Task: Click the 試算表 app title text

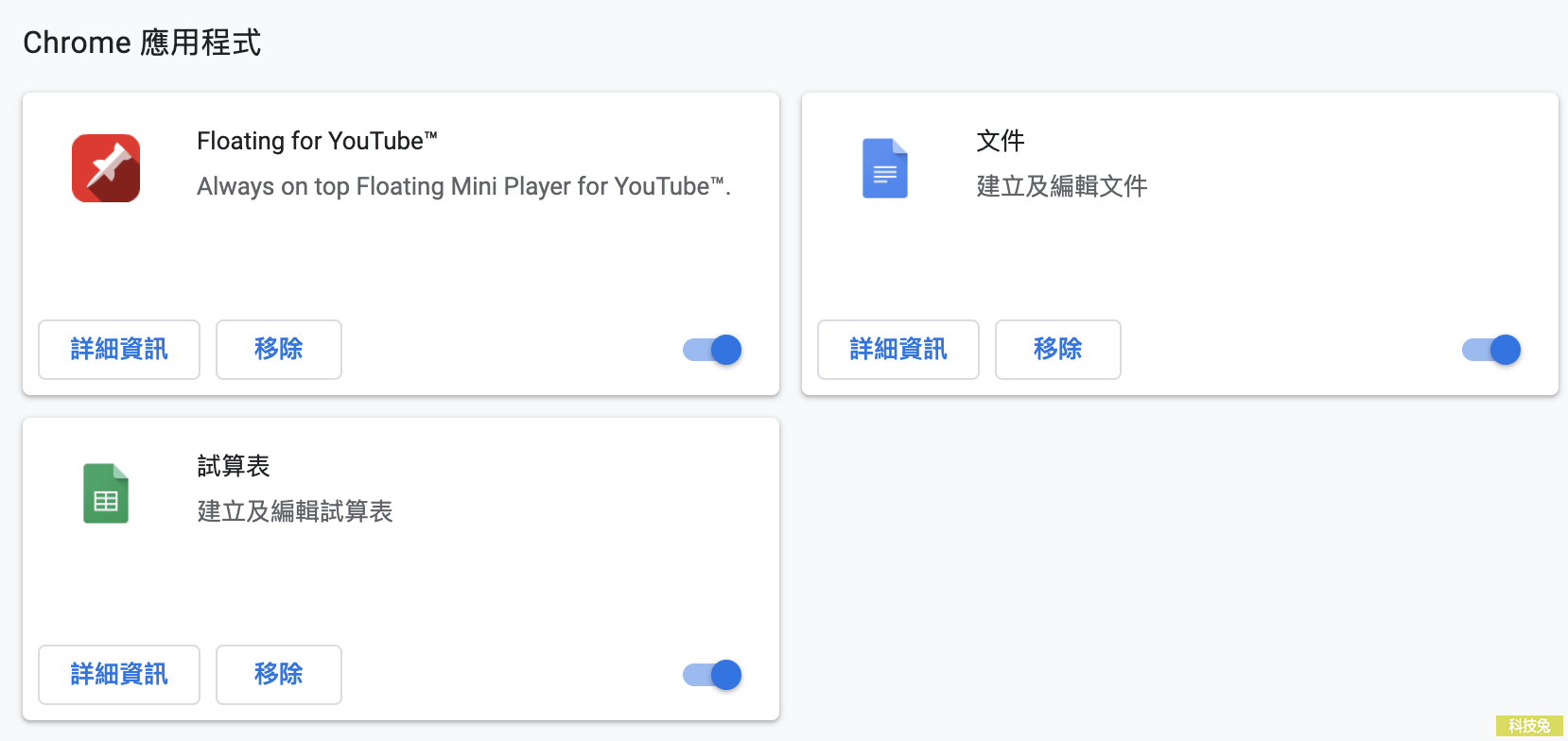Action: pos(234,466)
